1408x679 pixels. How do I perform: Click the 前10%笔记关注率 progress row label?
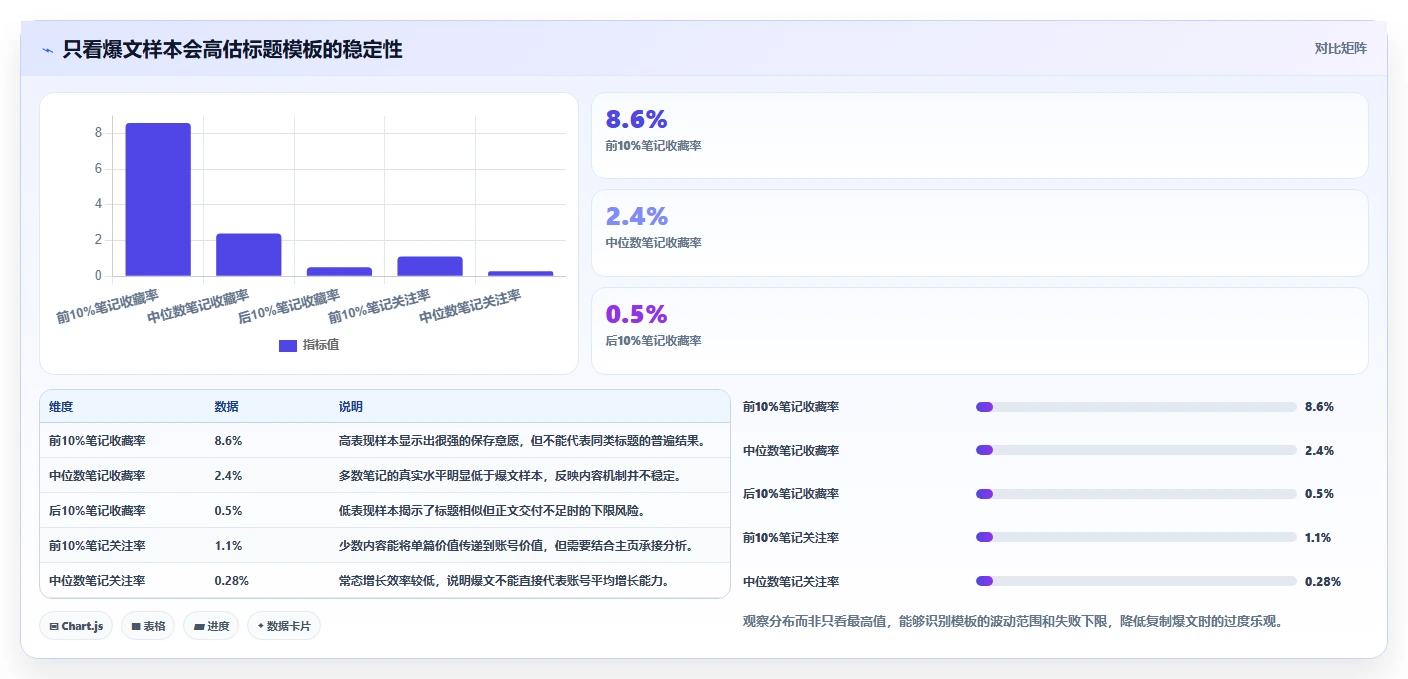[x=791, y=538]
